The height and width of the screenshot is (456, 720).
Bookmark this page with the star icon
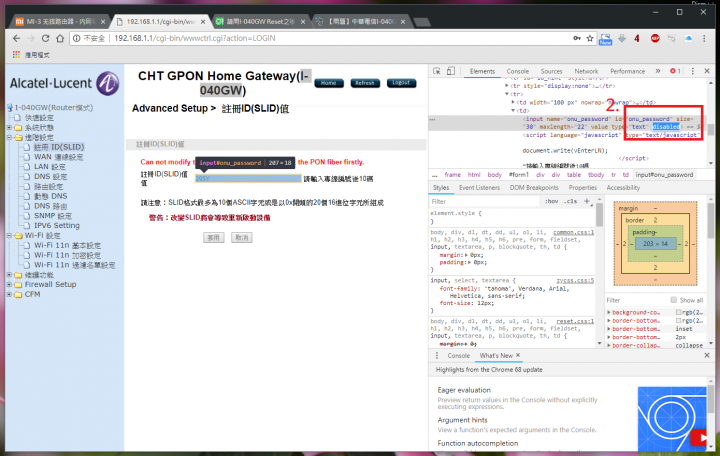pos(590,39)
